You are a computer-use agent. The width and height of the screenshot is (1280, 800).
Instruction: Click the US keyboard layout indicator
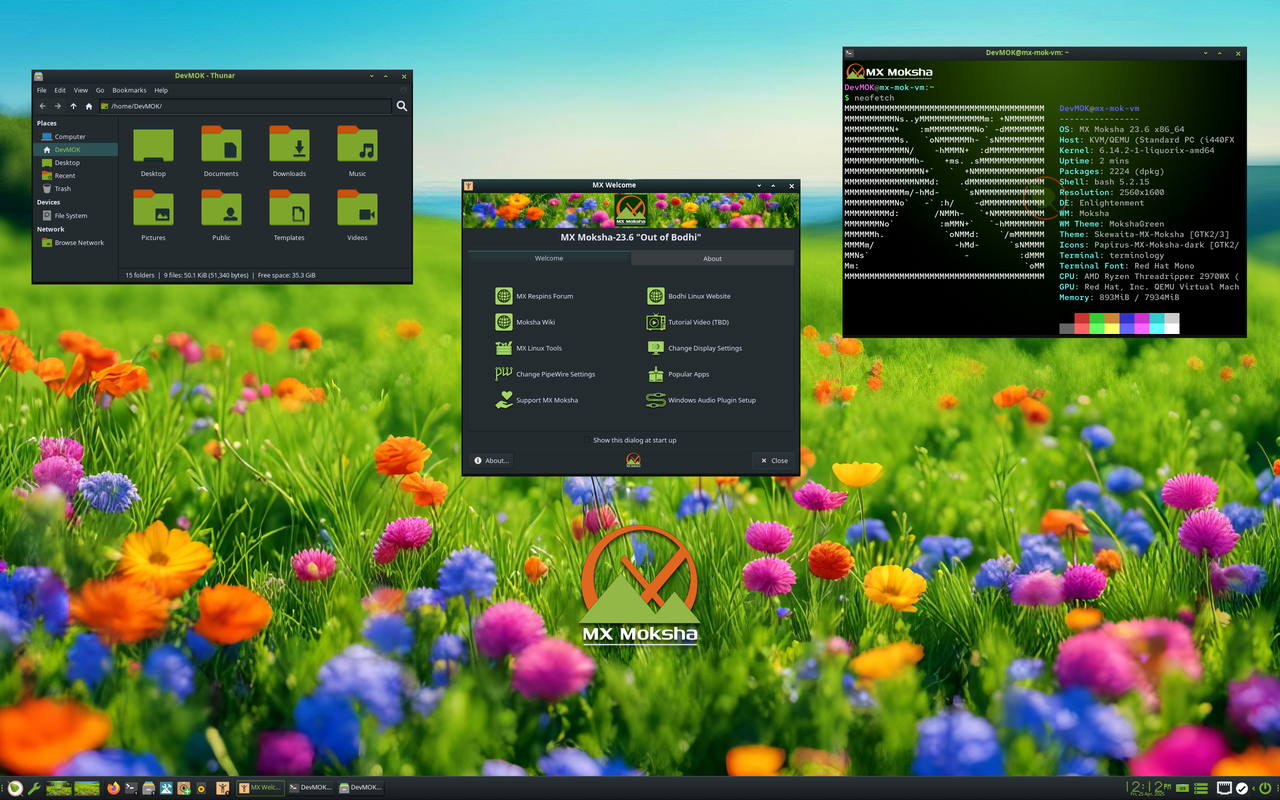[x=1182, y=788]
